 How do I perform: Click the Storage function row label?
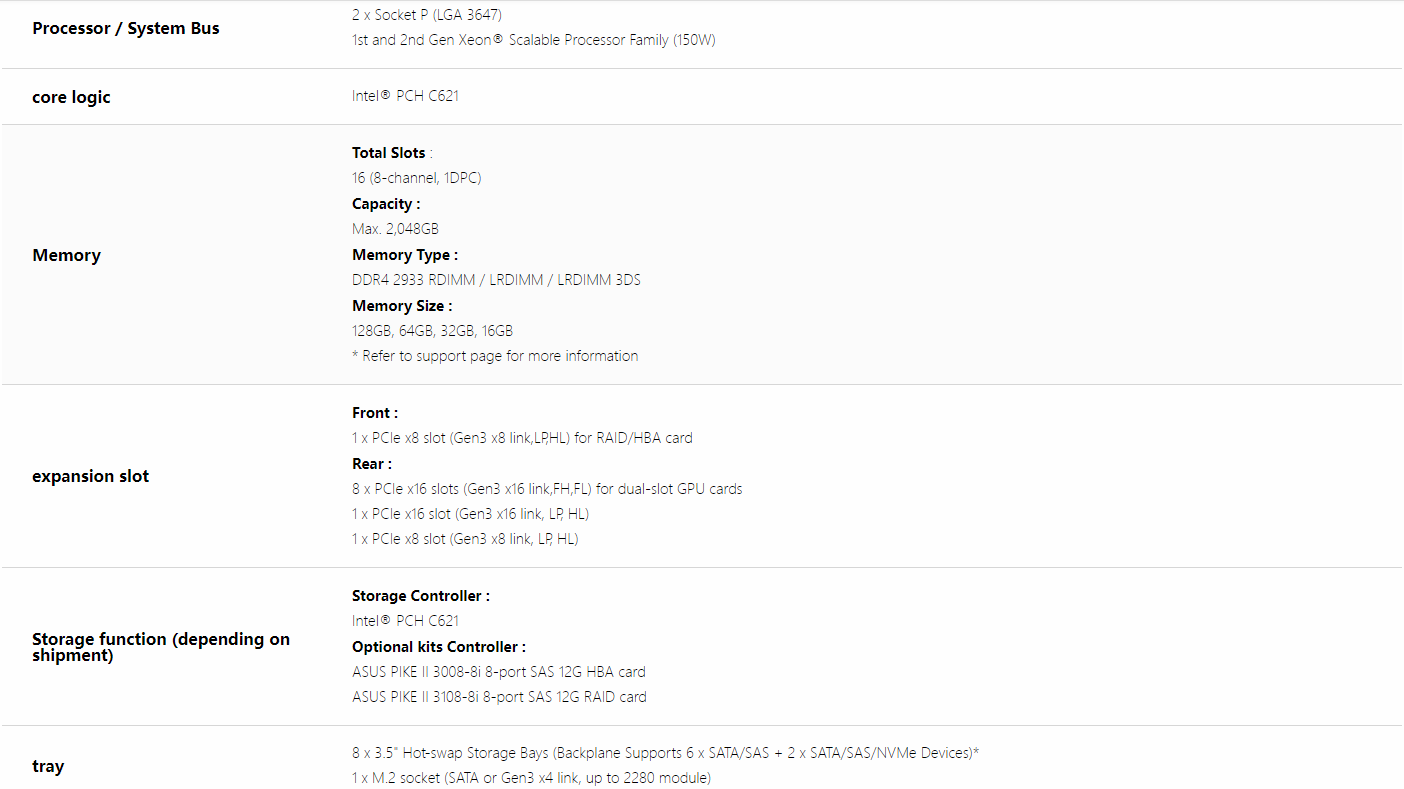160,647
